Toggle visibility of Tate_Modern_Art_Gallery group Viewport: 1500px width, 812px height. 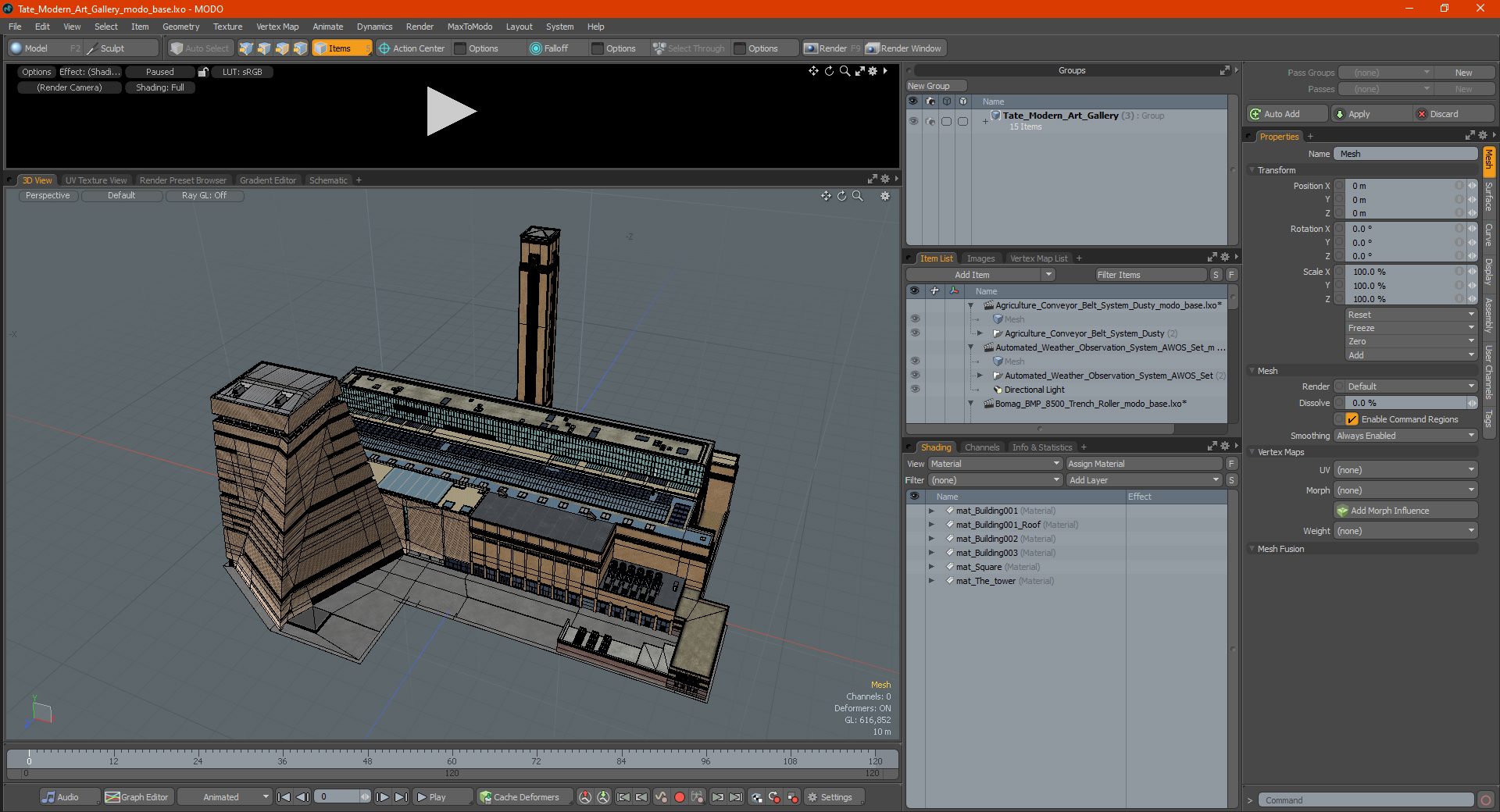click(912, 121)
